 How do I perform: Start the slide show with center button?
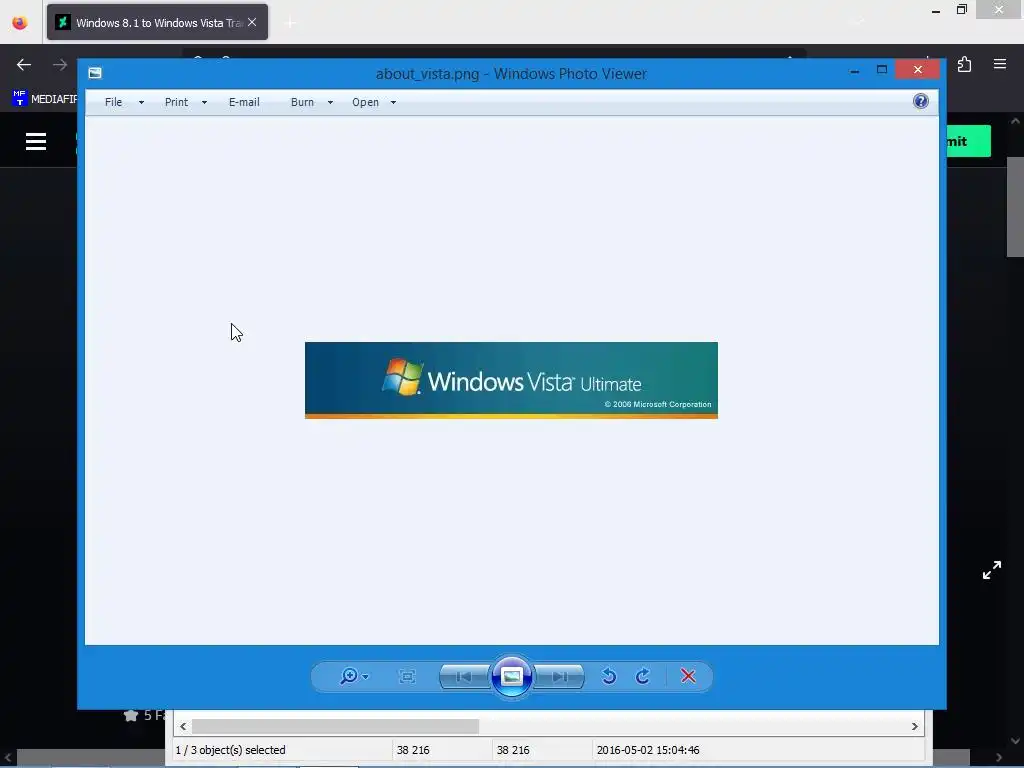512,677
